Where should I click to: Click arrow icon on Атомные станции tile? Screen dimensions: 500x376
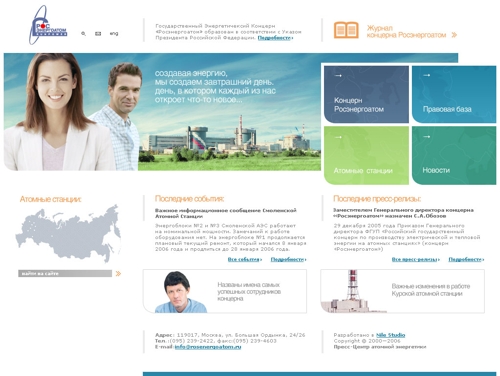(x=338, y=137)
